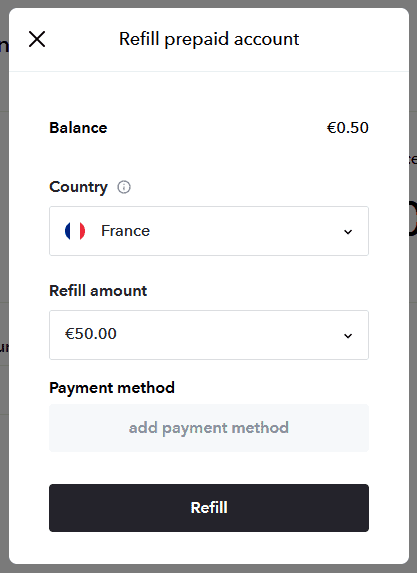Click the dialog header divider area
This screenshot has height=573, width=417.
(x=209, y=72)
